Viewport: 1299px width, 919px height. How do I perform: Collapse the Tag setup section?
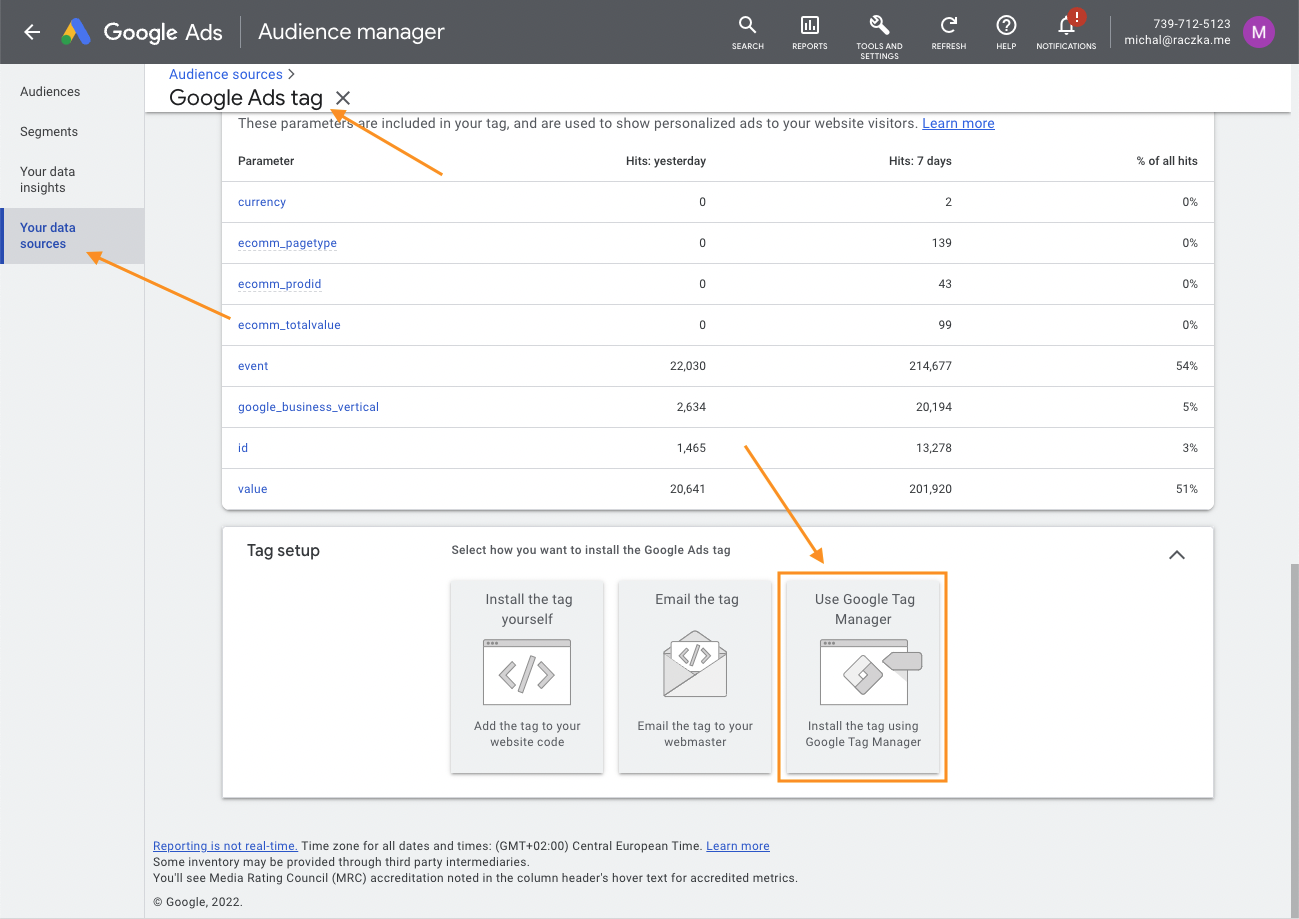pos(1177,554)
